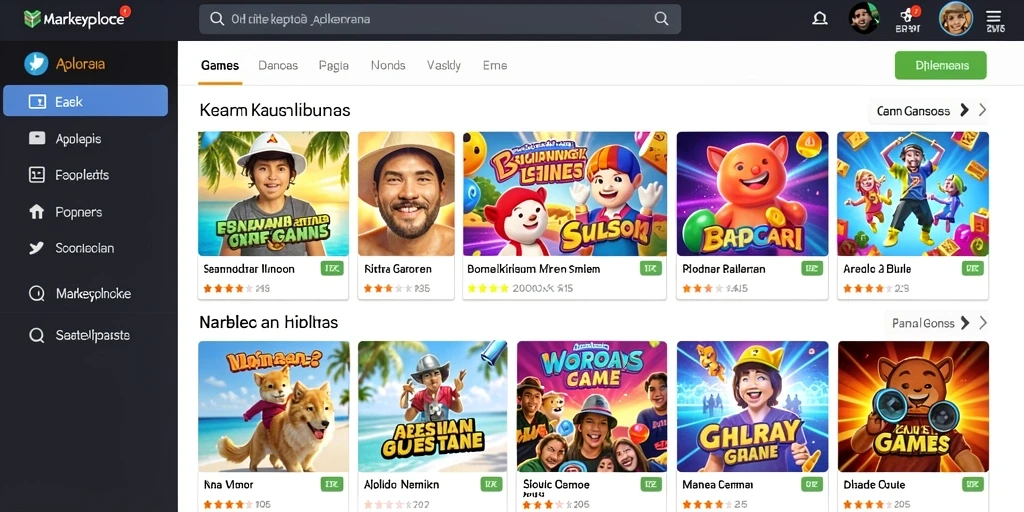The height and width of the screenshot is (512, 1024).
Task: Switch to the Games tab
Action: [220, 65]
